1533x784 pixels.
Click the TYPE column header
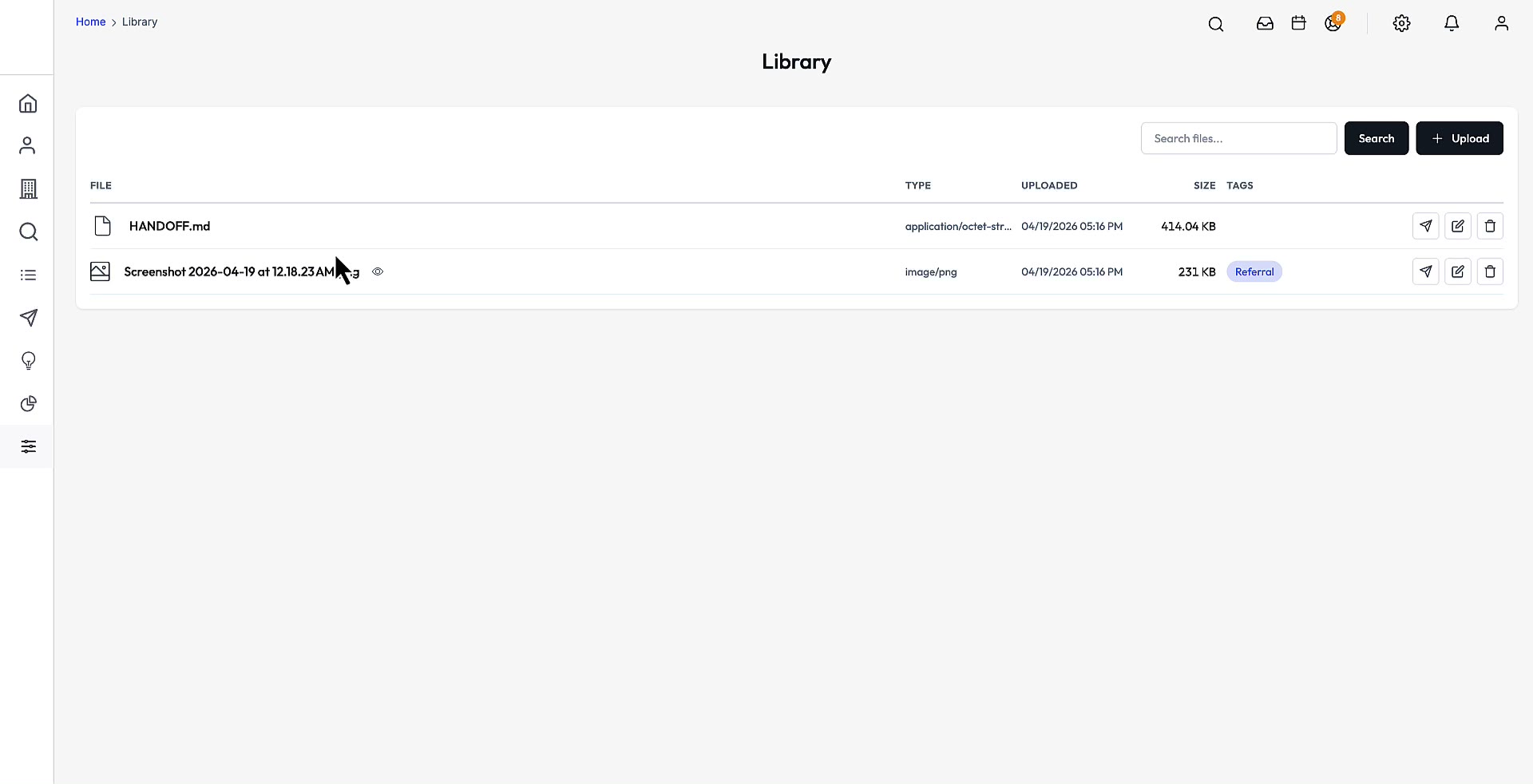pyautogui.click(x=917, y=185)
